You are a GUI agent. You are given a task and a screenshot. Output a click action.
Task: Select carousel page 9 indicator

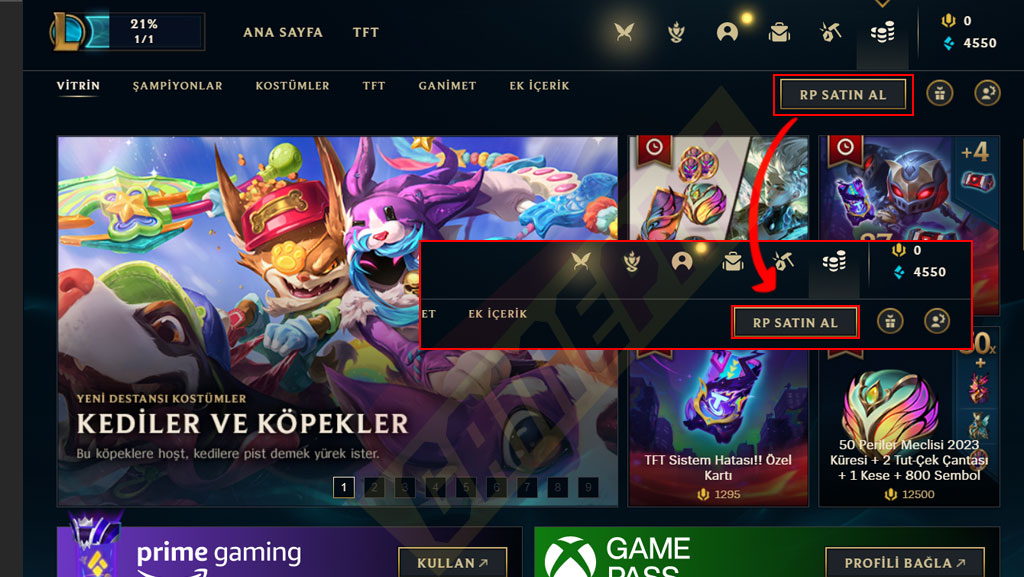pyautogui.click(x=588, y=487)
